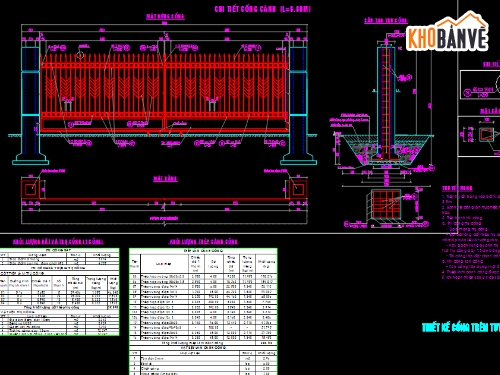Click the magenta sheet title 'CHI TIẾT CỔNG CÁNH (L=6.00M)'

(x=263, y=9)
